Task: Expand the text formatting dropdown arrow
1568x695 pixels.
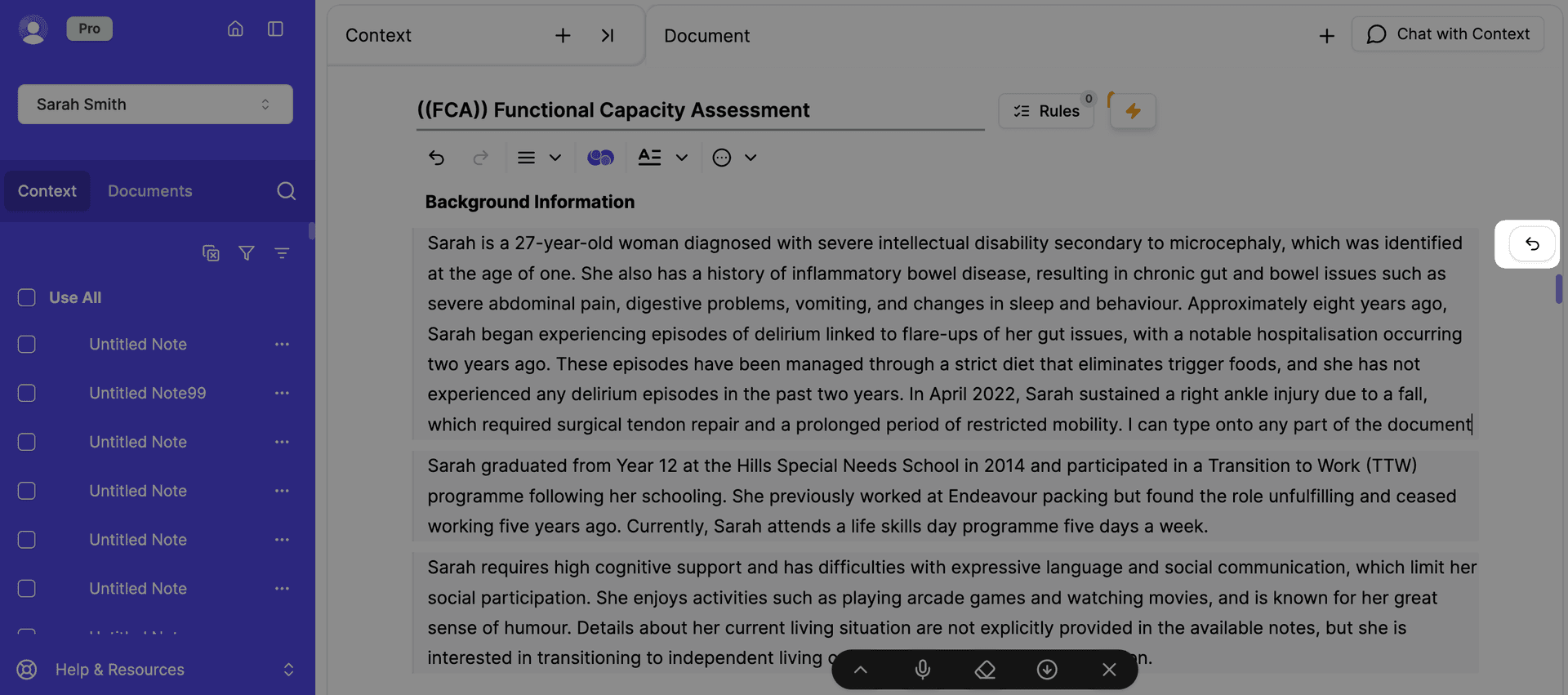Action: pos(682,158)
